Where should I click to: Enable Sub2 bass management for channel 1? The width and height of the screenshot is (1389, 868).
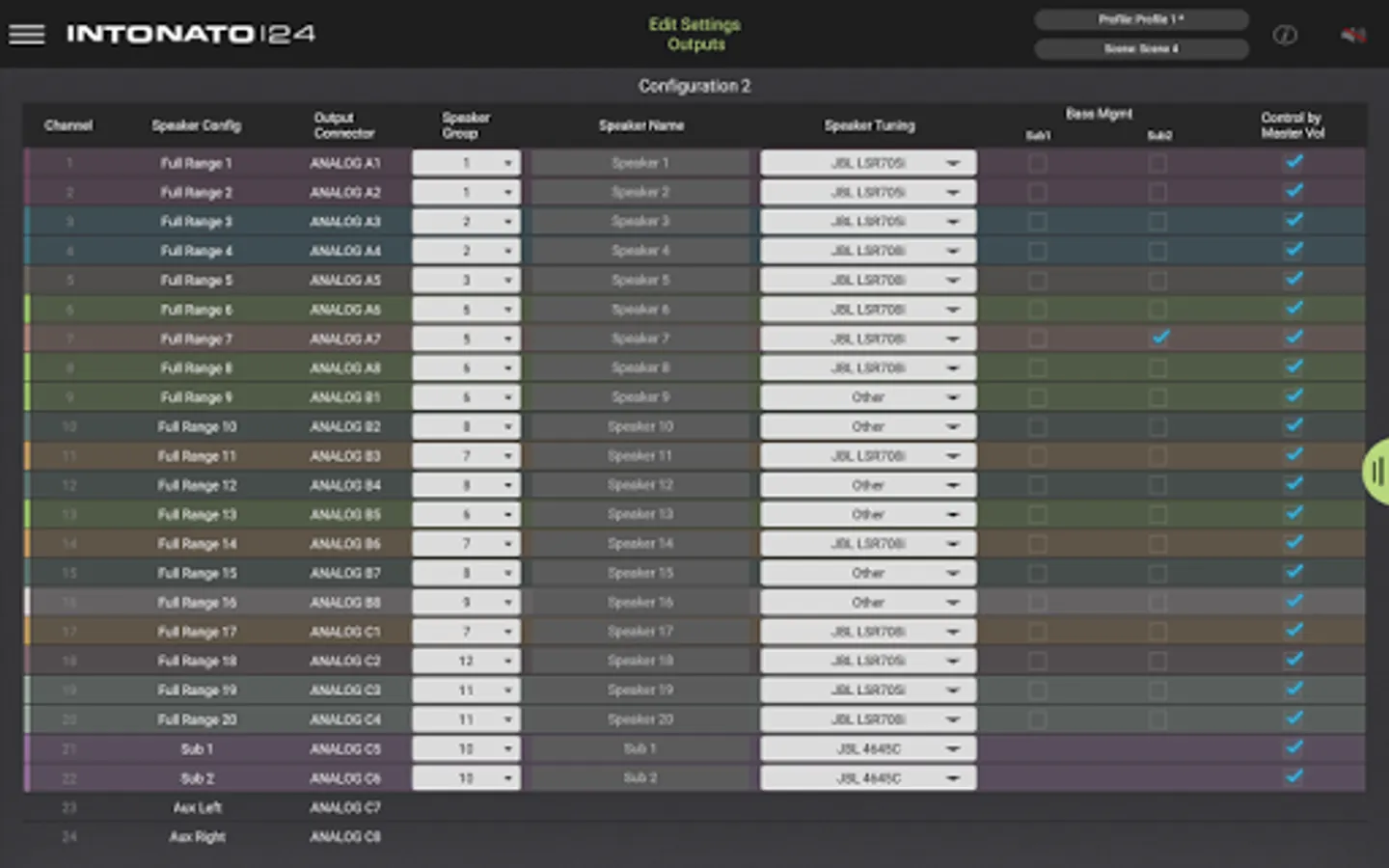coord(1157,163)
